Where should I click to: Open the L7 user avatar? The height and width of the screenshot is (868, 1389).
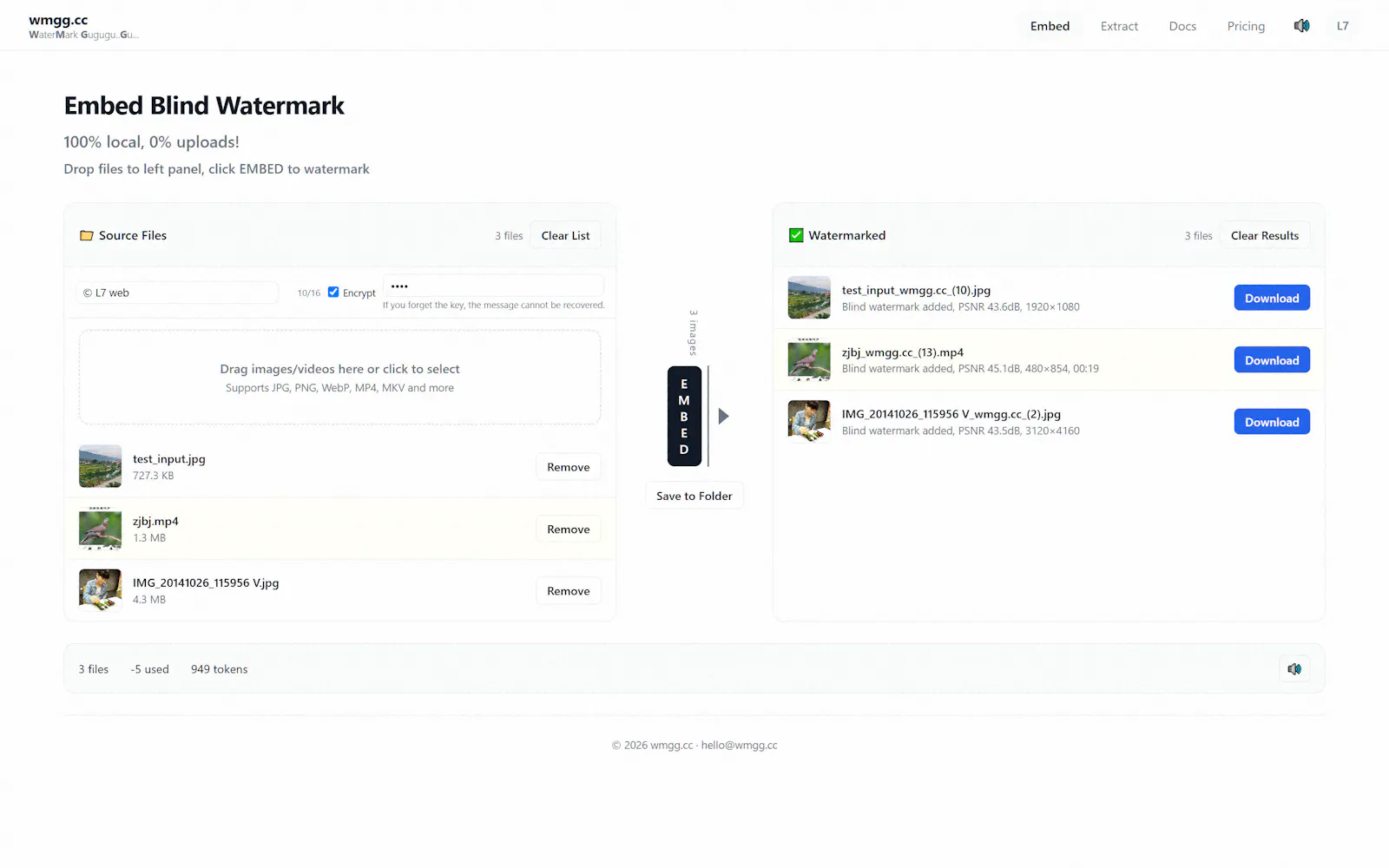pyautogui.click(x=1343, y=26)
